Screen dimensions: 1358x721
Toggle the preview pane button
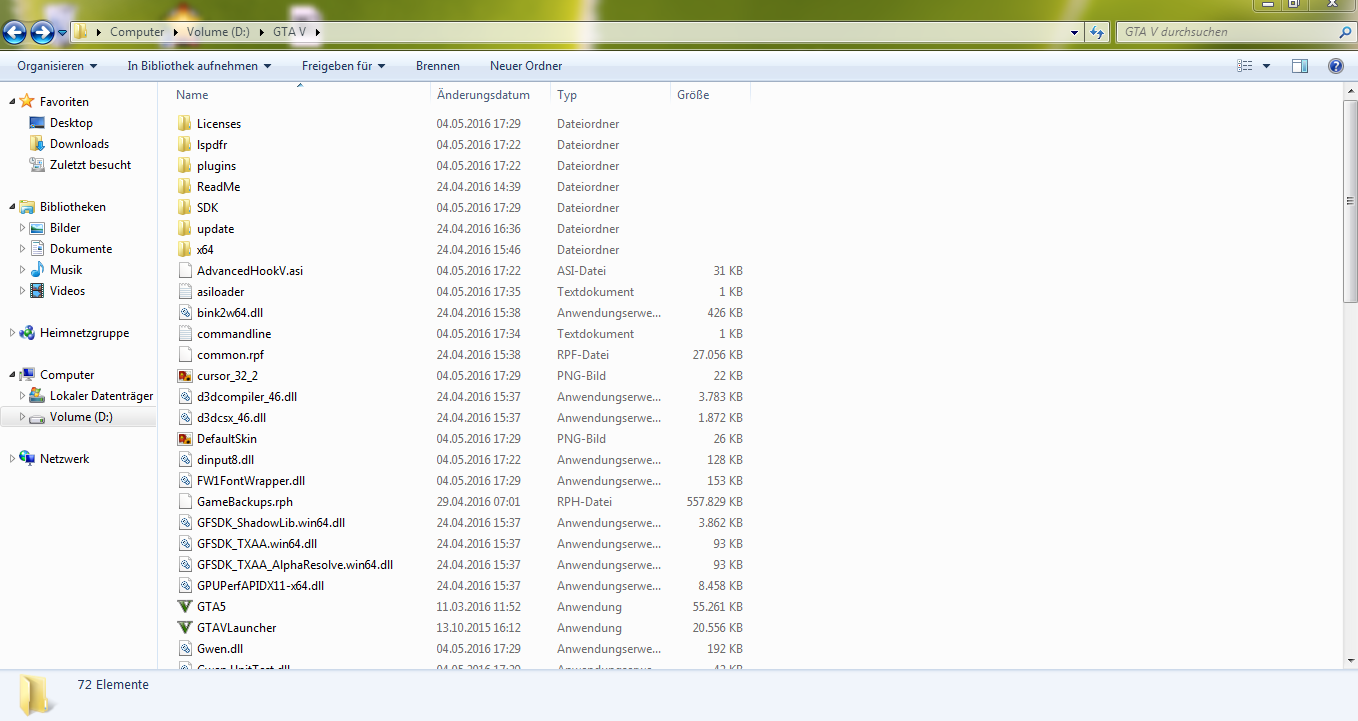click(x=1300, y=66)
